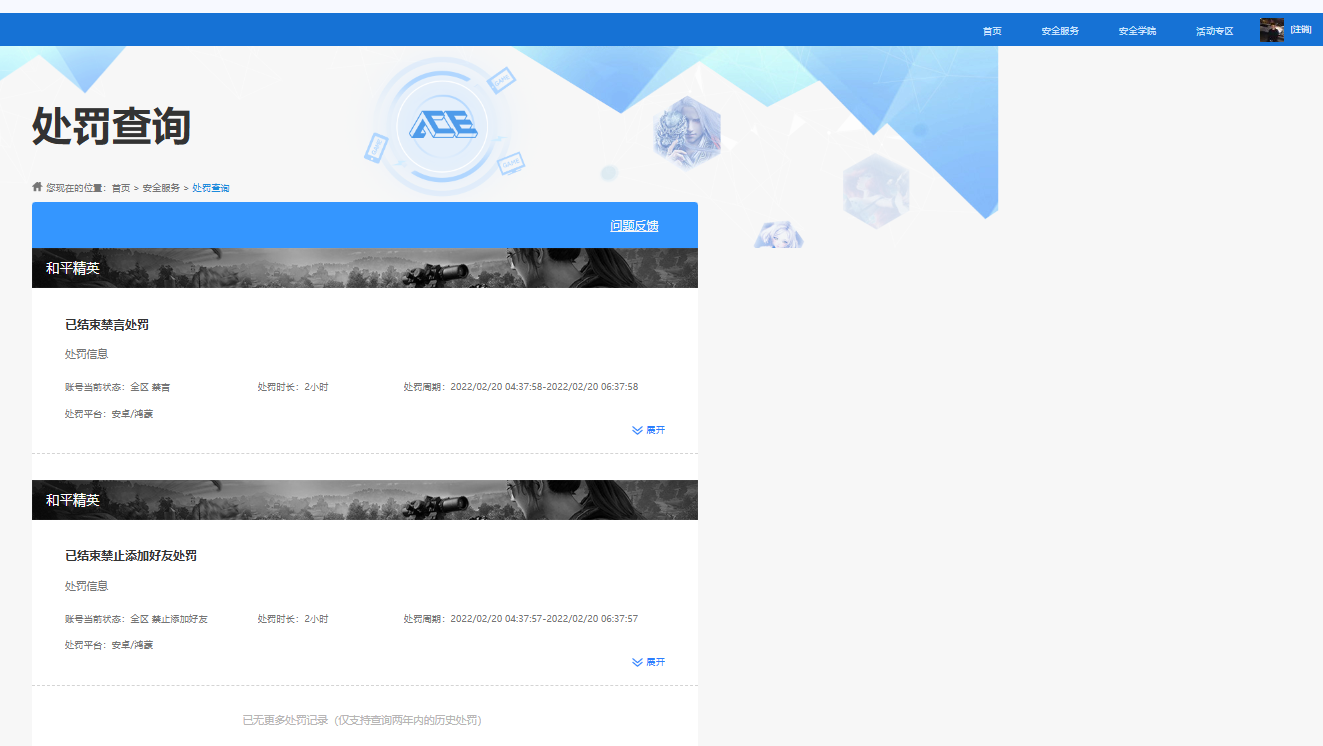
Task: Open 首页 in the top navigation bar
Action: pos(992,31)
